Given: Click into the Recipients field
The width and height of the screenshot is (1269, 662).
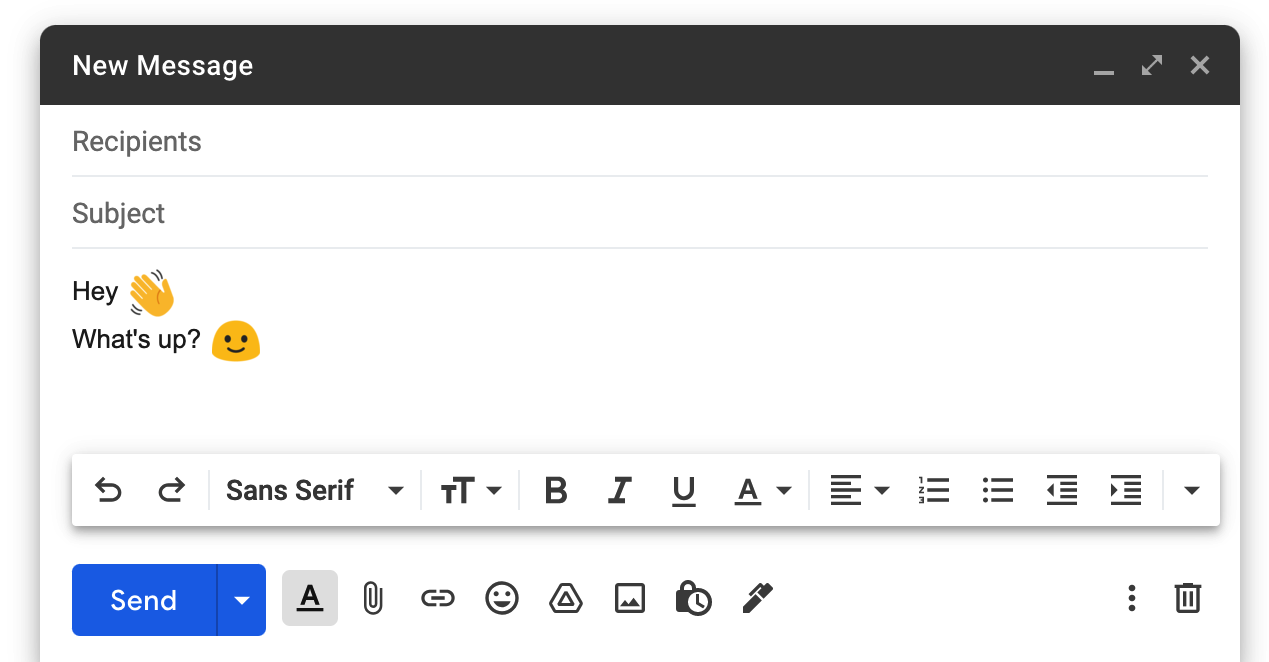Looking at the screenshot, I should pos(640,142).
